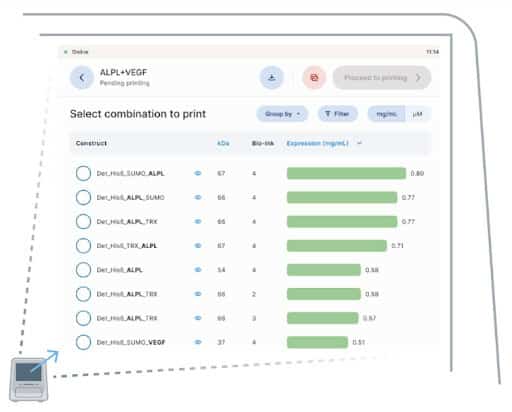Screen dimensions: 512x412
Task: Switch units to µM
Action: [x=417, y=114]
